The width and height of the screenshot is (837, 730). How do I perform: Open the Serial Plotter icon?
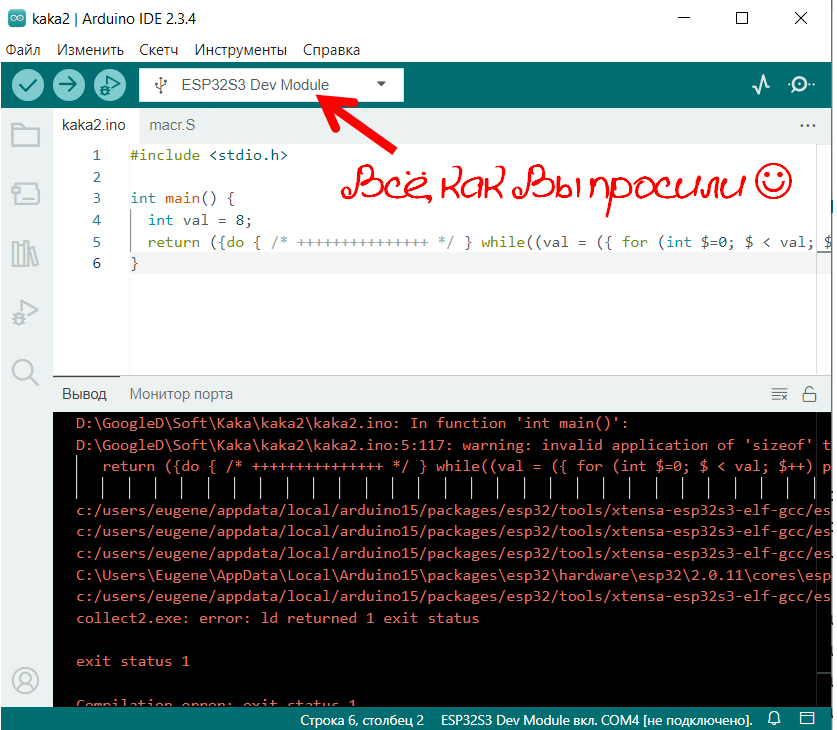click(761, 84)
